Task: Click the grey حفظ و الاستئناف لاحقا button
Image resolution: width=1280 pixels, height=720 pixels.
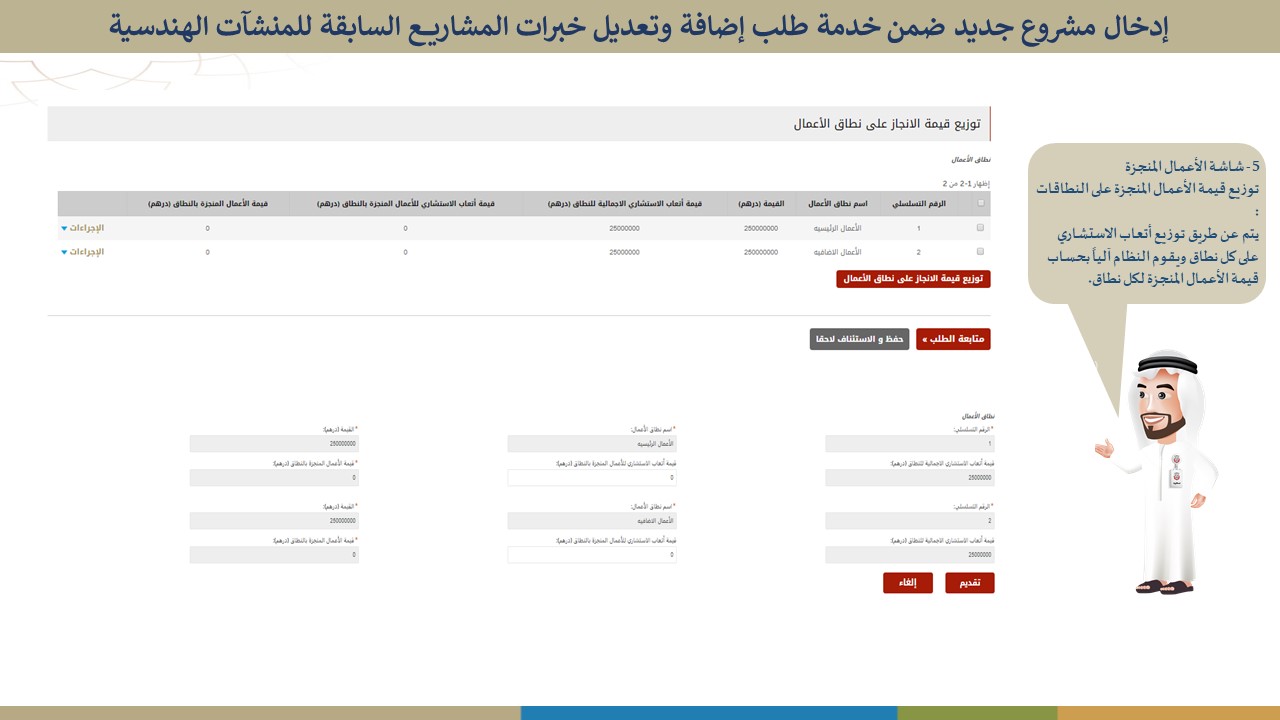Action: tap(859, 340)
